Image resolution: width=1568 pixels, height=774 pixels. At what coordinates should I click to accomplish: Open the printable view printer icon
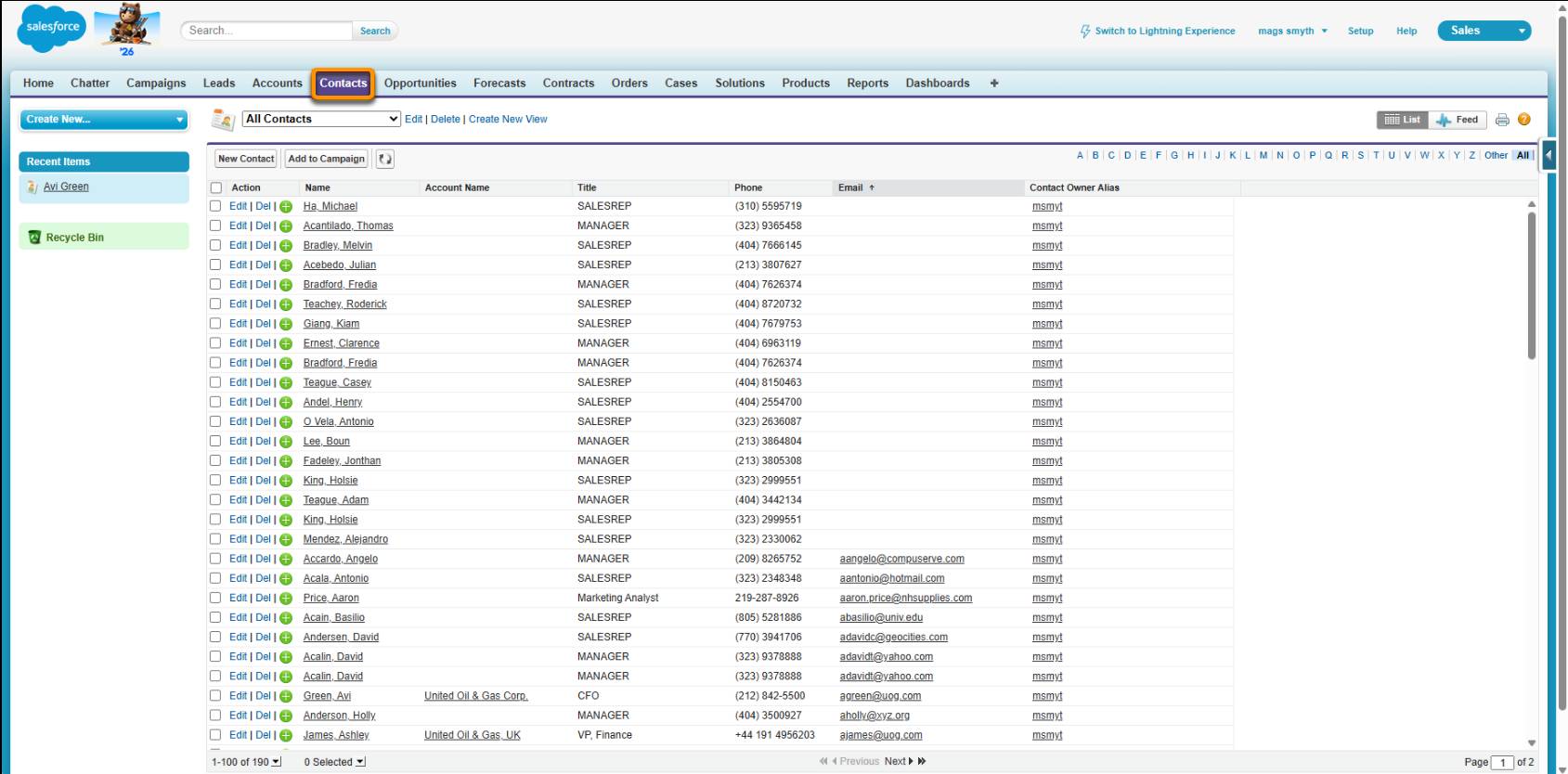tap(1502, 120)
